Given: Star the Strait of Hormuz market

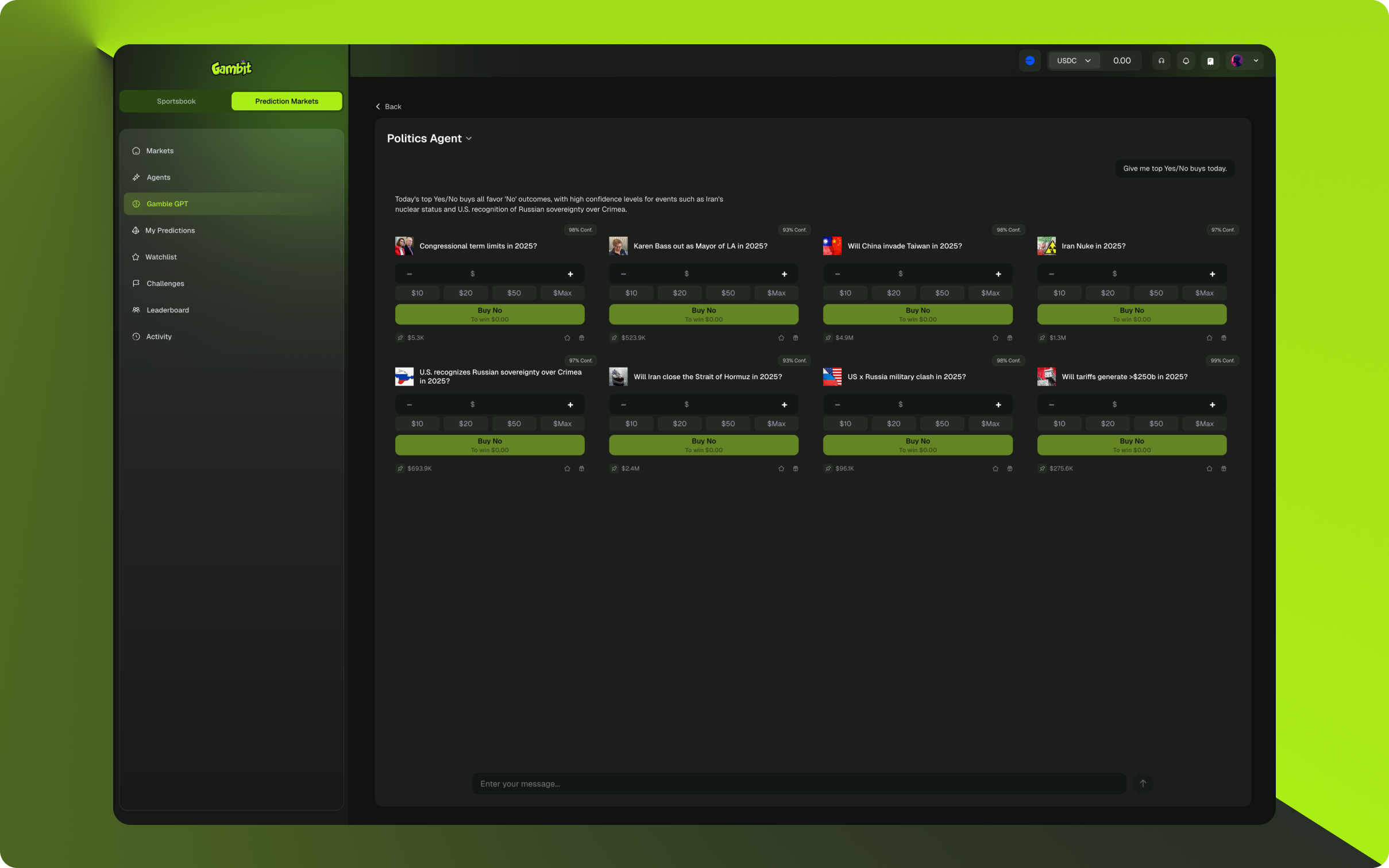Looking at the screenshot, I should pos(781,469).
